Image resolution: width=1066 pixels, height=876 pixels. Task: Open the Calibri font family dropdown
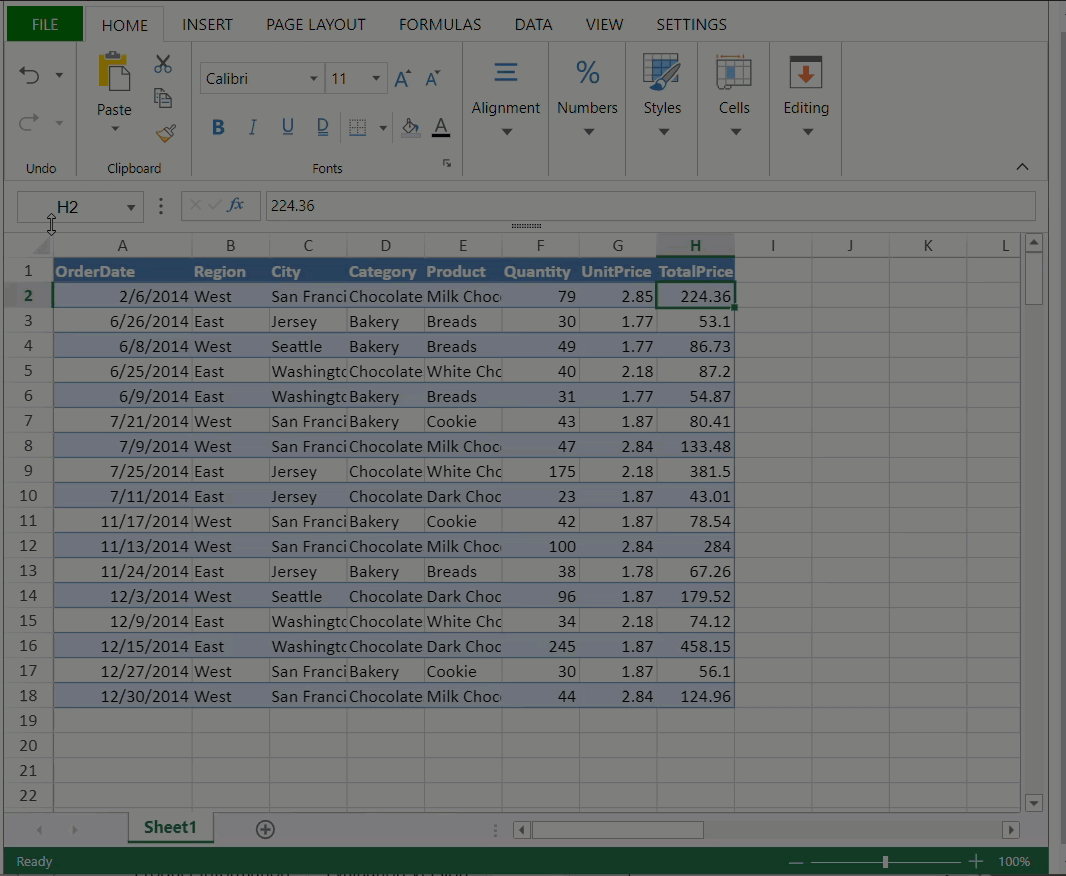pos(313,79)
